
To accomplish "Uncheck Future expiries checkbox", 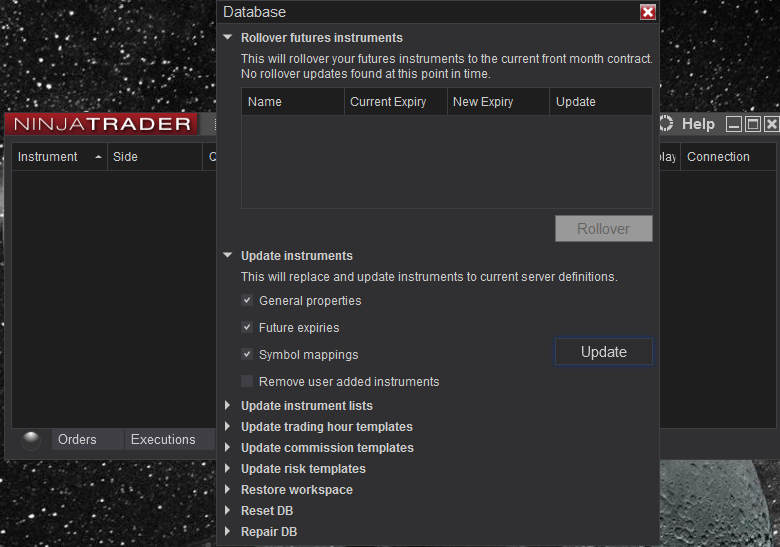I will point(247,327).
